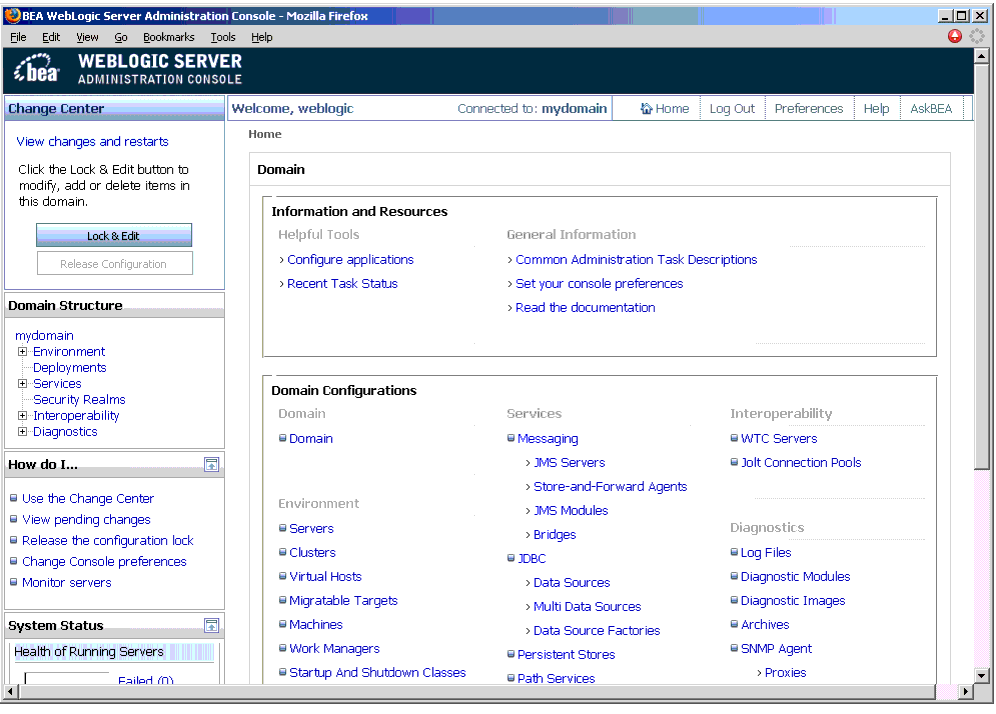Viewport: 996px width, 714px height.
Task: Select mydomain in Domain Structure tree
Action: click(x=44, y=335)
